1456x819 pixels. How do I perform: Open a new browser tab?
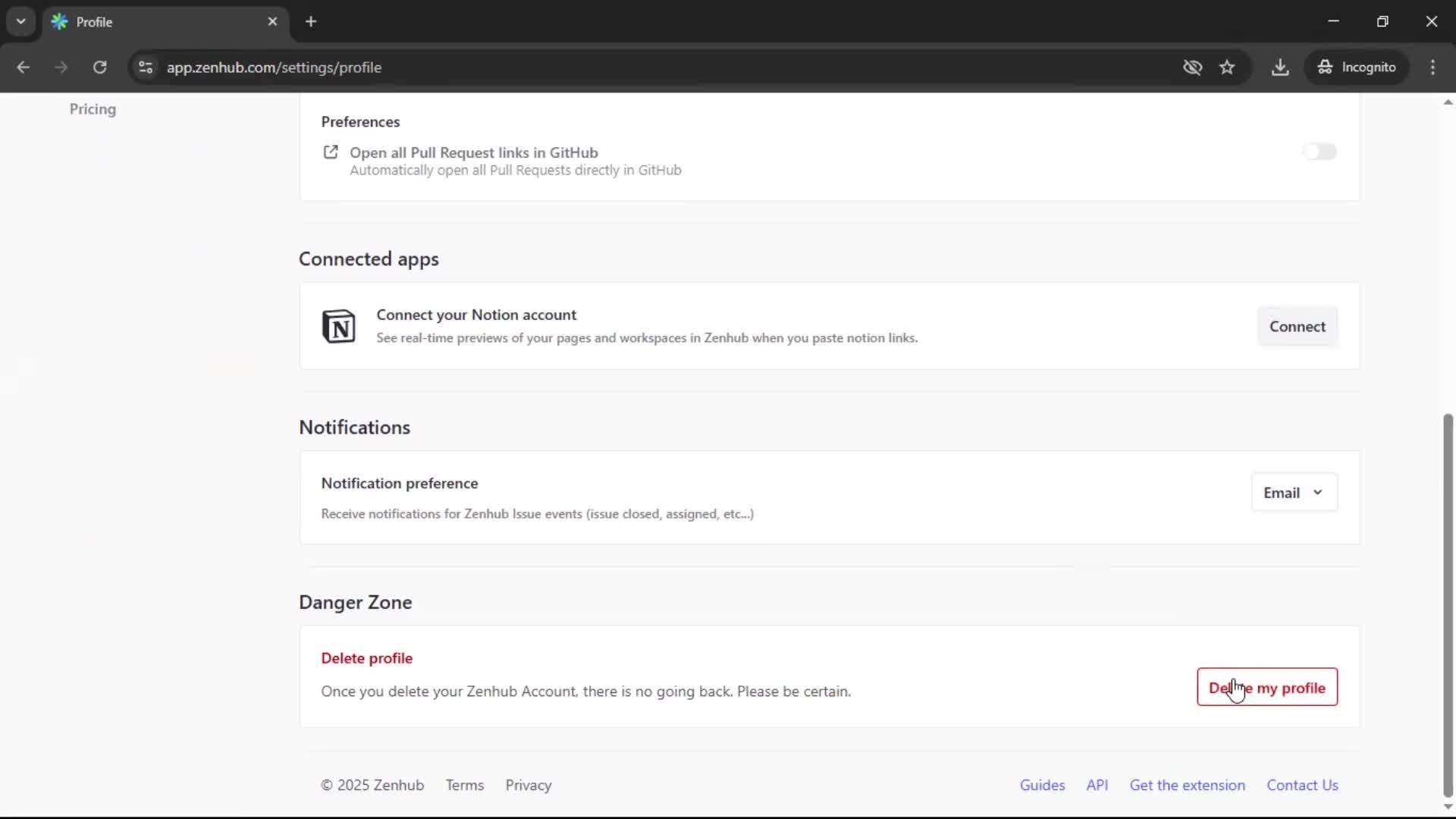(x=311, y=21)
